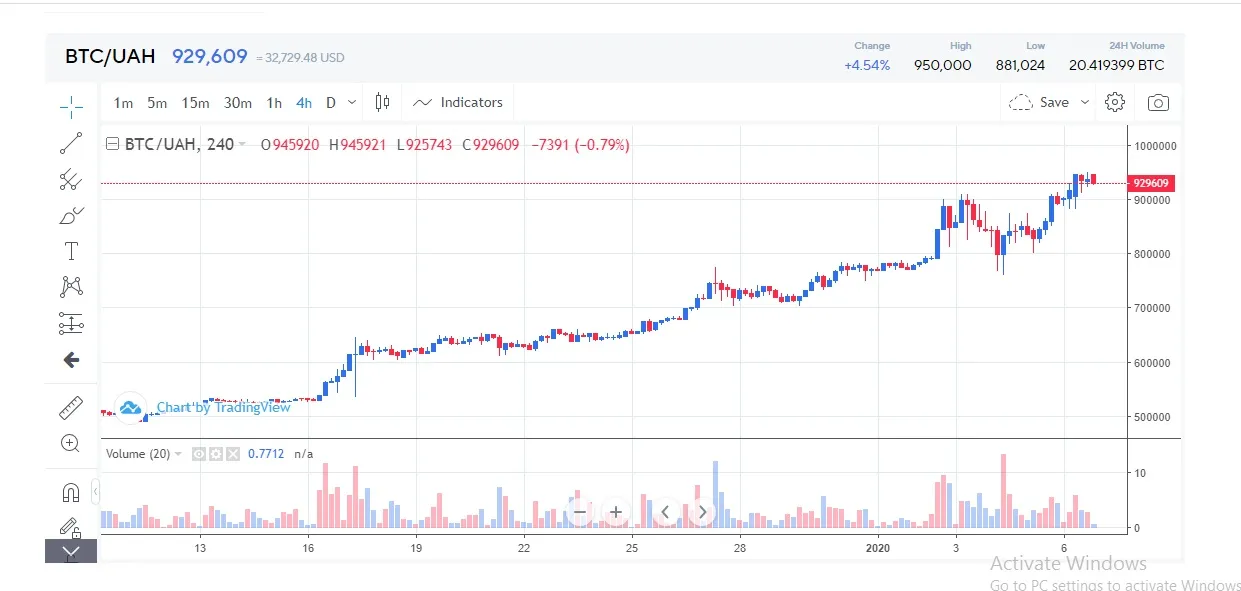This screenshot has height=591, width=1241.
Task: Click the +4.54% change value
Action: (x=867, y=65)
